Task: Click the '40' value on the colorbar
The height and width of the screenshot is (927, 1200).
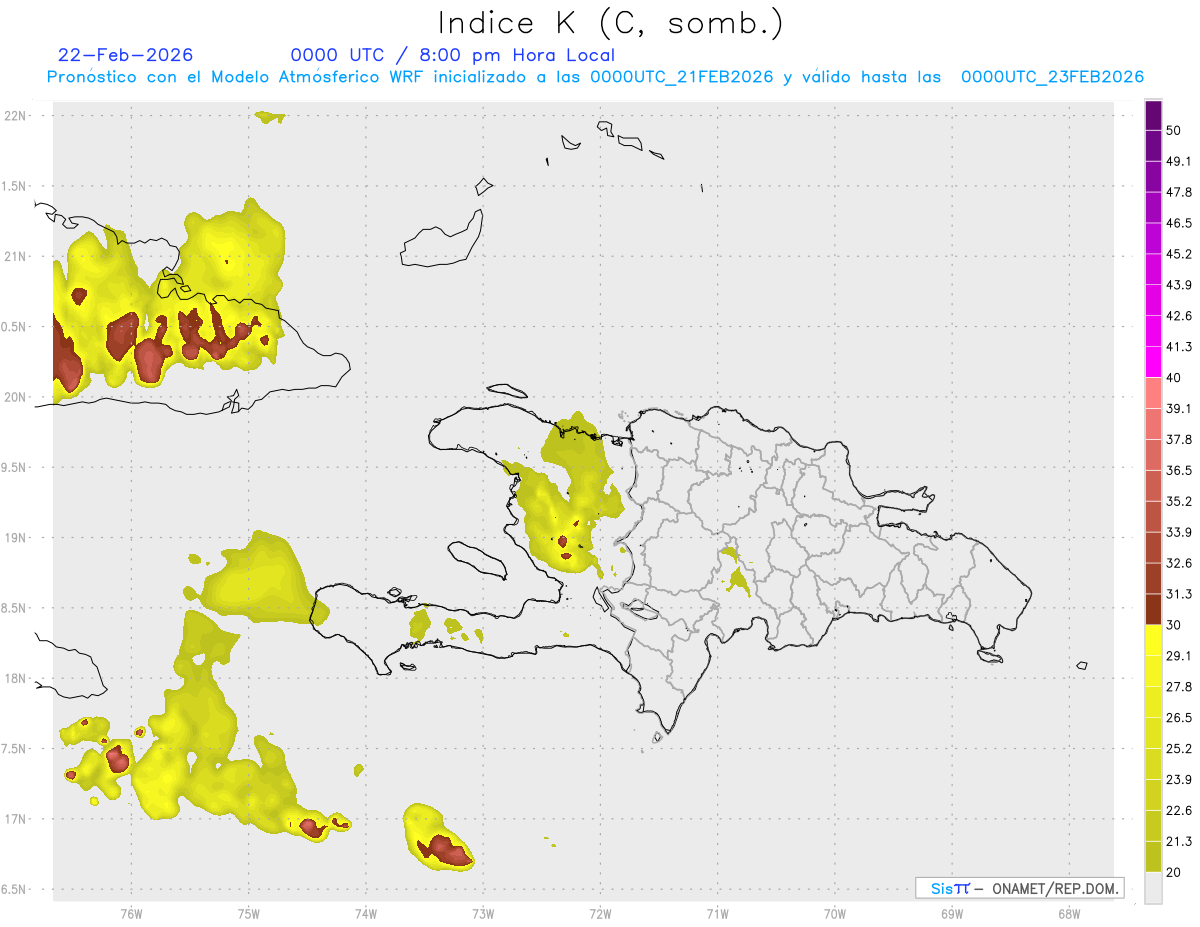Action: [x=1175, y=378]
